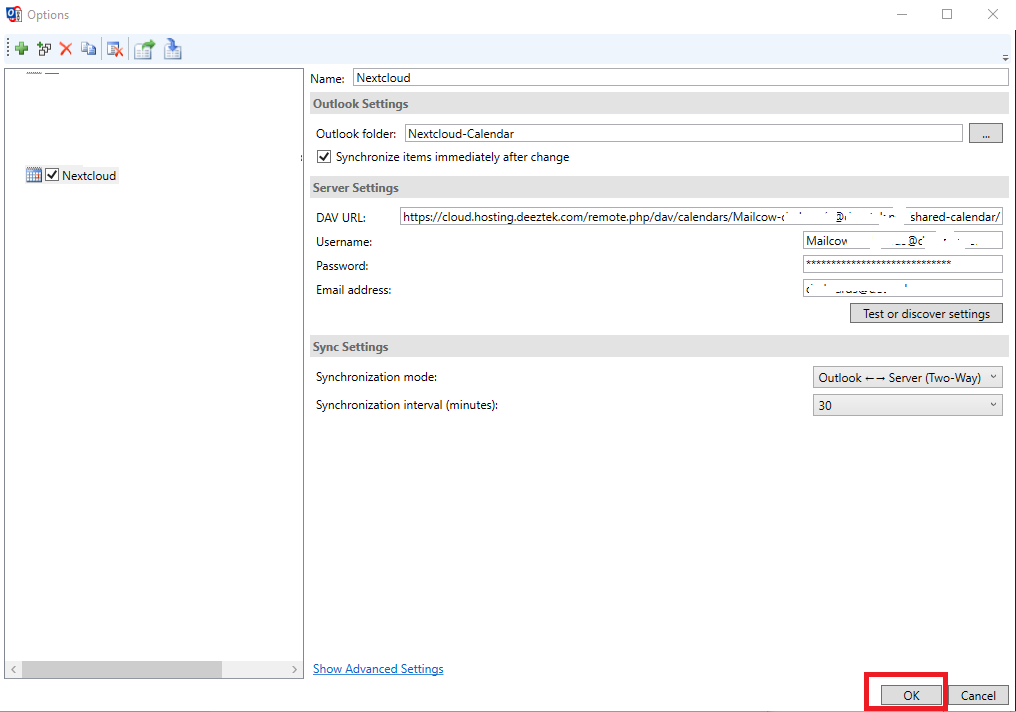1016x712 pixels.
Task: Click the profile list horizontal scrollbar
Action: pyautogui.click(x=122, y=669)
